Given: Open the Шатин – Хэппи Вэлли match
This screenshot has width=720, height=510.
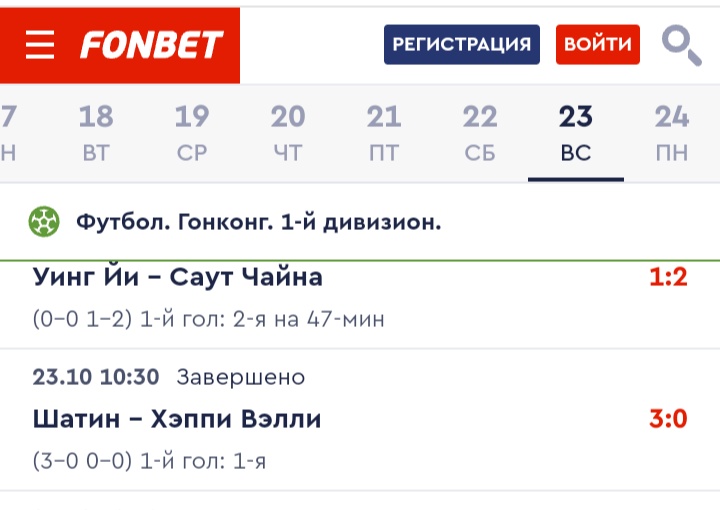Looking at the screenshot, I should point(177,418).
